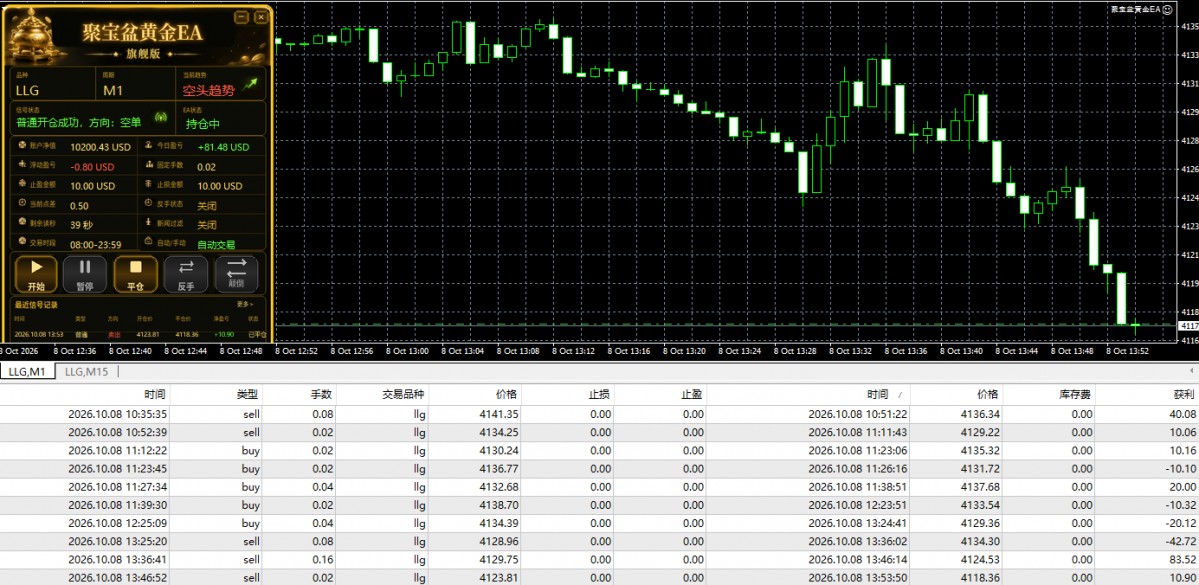Image resolution: width=1199 pixels, height=585 pixels.
Task: Click the 交易时段 trading session icon
Action: pyautogui.click(x=22, y=242)
